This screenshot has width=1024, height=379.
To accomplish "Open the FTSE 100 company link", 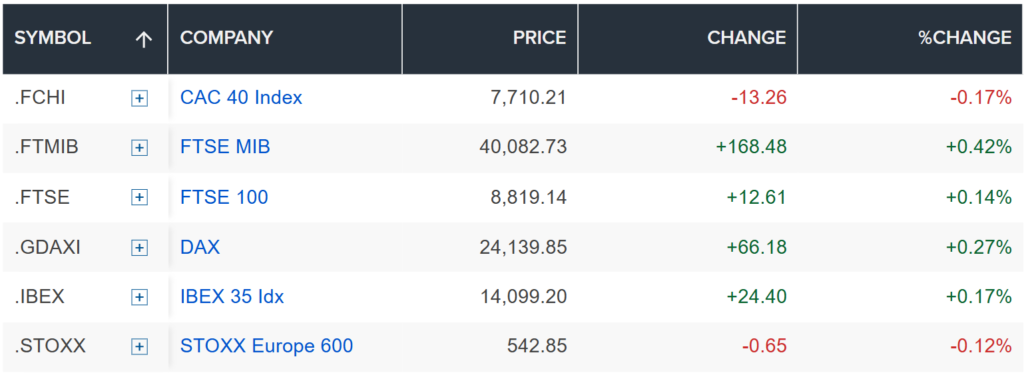I will pos(224,197).
